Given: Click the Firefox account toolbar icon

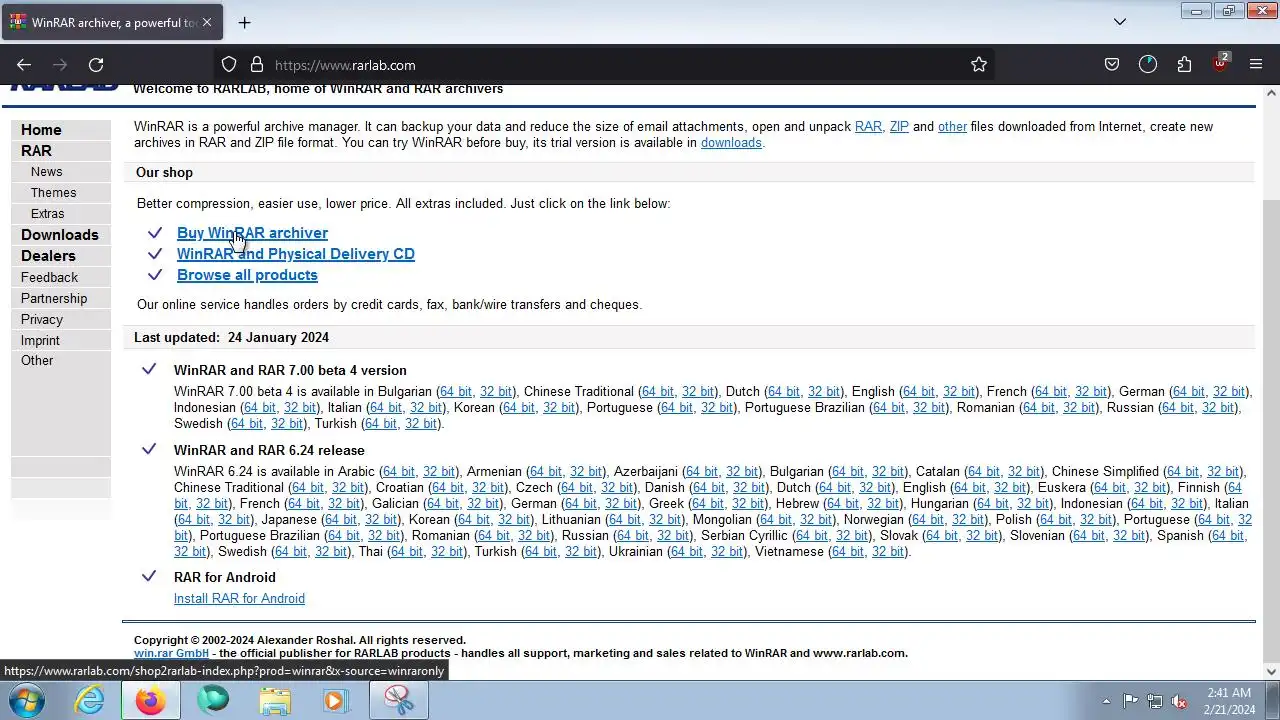Looking at the screenshot, I should pos(1148,64).
